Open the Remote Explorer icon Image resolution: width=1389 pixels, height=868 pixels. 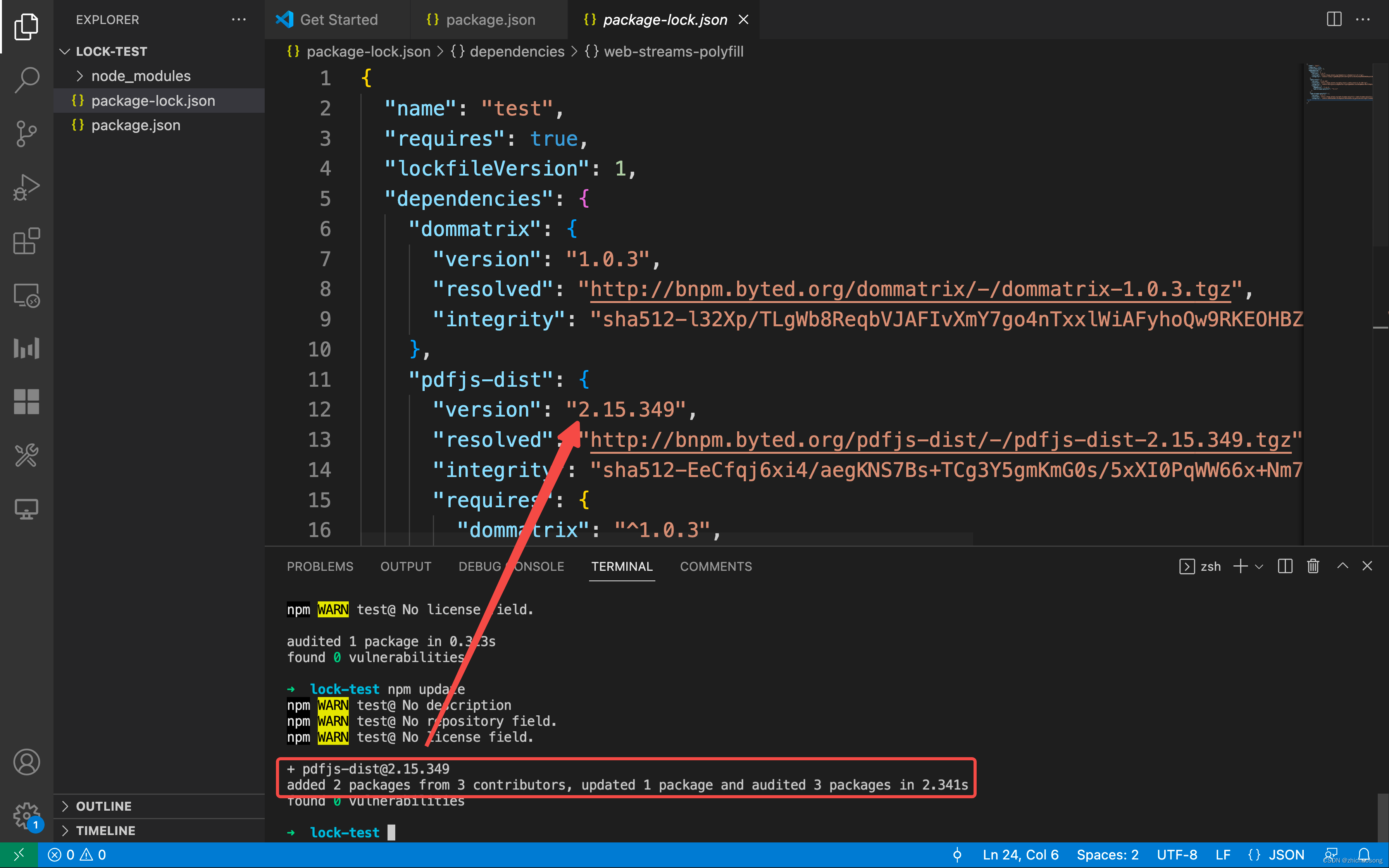pos(26,295)
